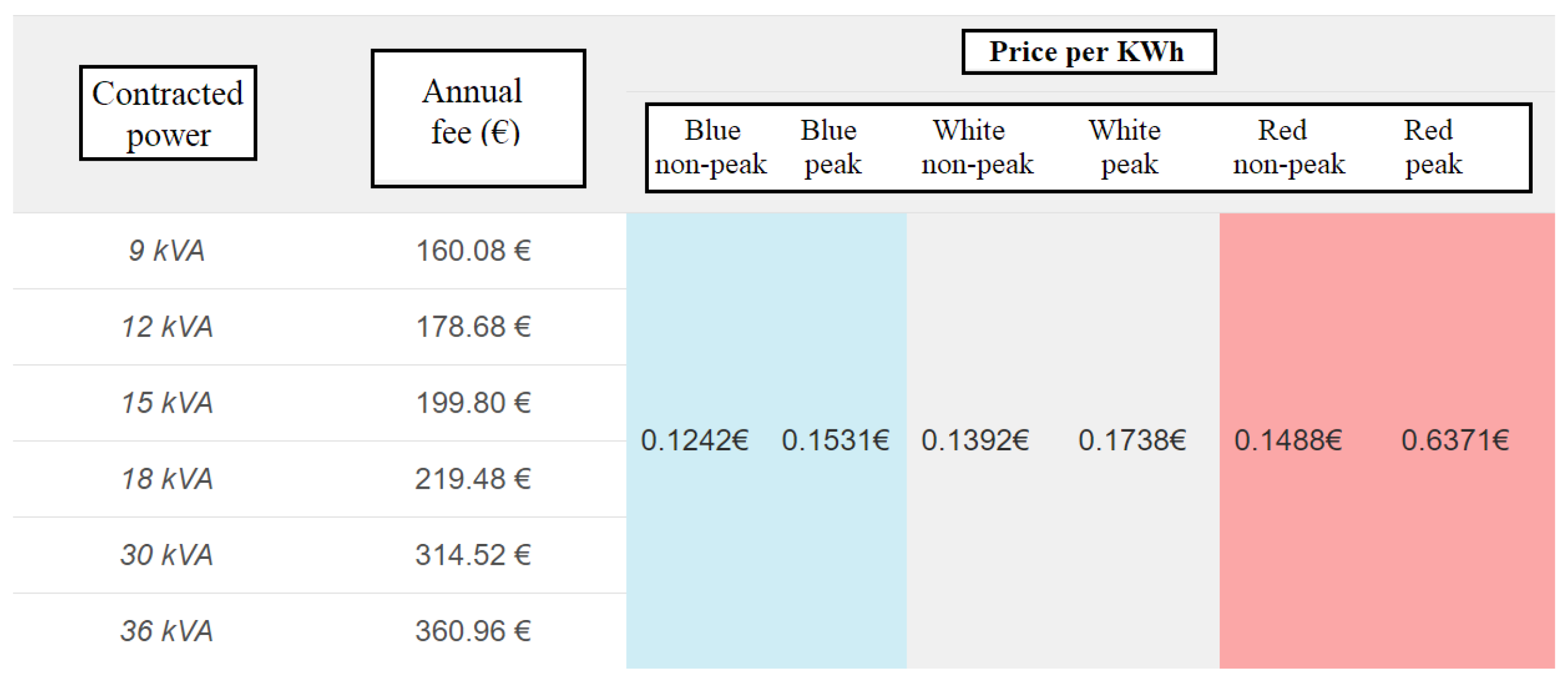Click the 0.6371€ red peak price
This screenshot has height=683, width=1568.
[x=1455, y=441]
